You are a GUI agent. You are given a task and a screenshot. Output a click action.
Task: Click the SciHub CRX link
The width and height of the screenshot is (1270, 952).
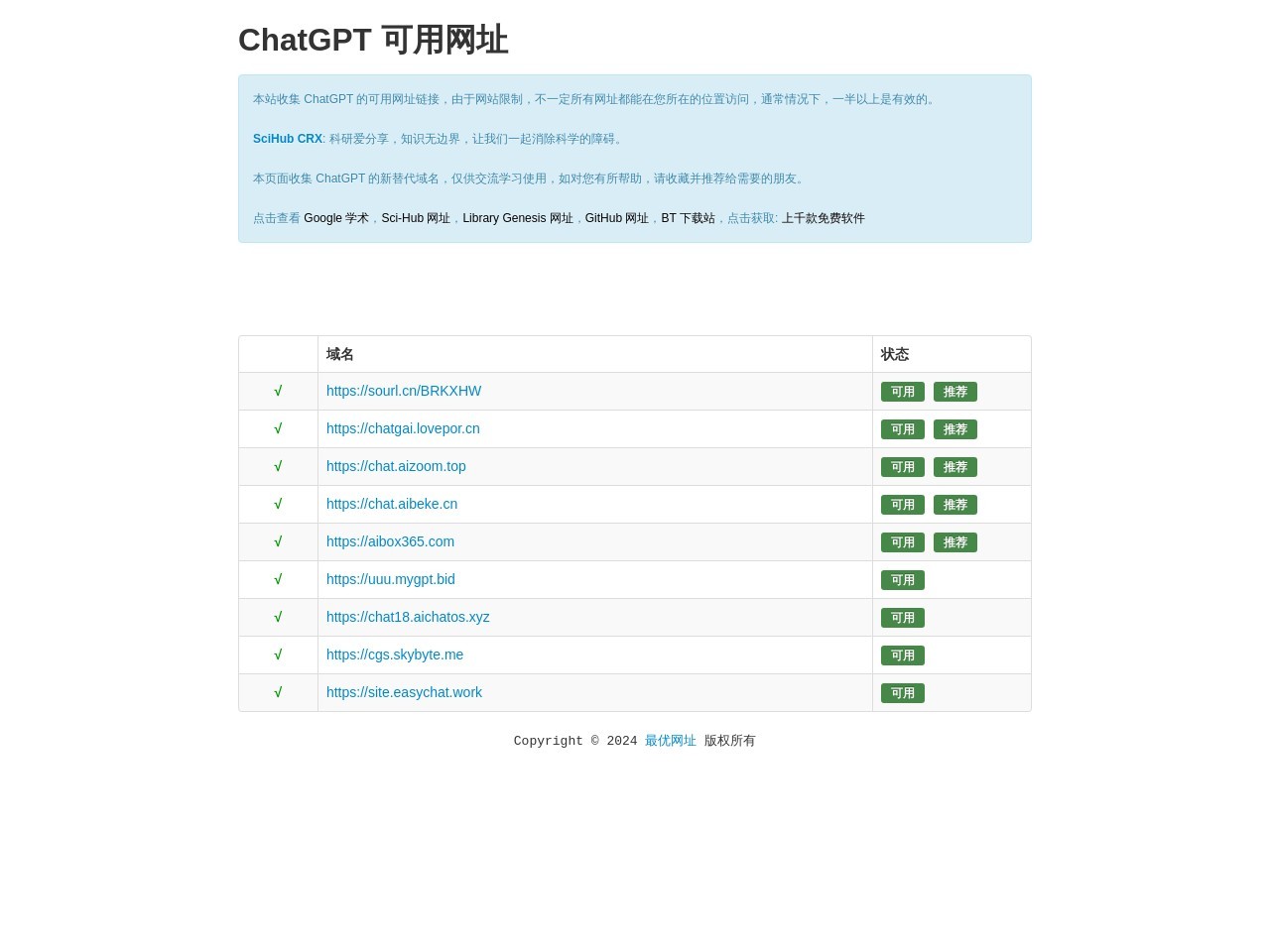click(x=288, y=139)
